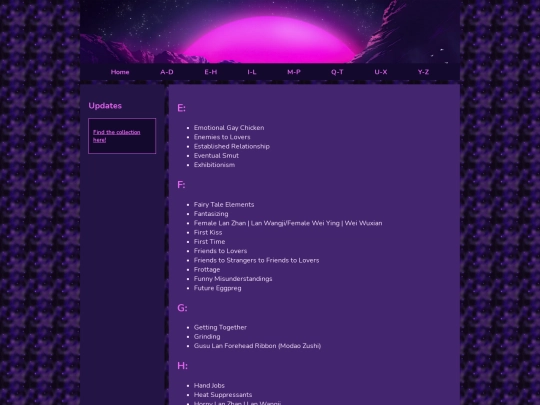Click the 'Heat Suppressants' entry
Screen dimensions: 540x405
[223, 395]
